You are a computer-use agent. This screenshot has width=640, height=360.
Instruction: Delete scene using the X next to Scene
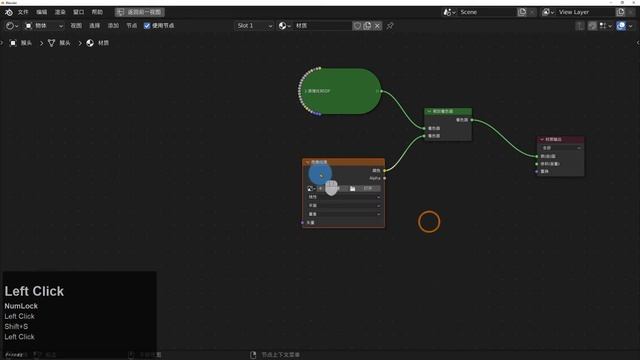tap(532, 12)
